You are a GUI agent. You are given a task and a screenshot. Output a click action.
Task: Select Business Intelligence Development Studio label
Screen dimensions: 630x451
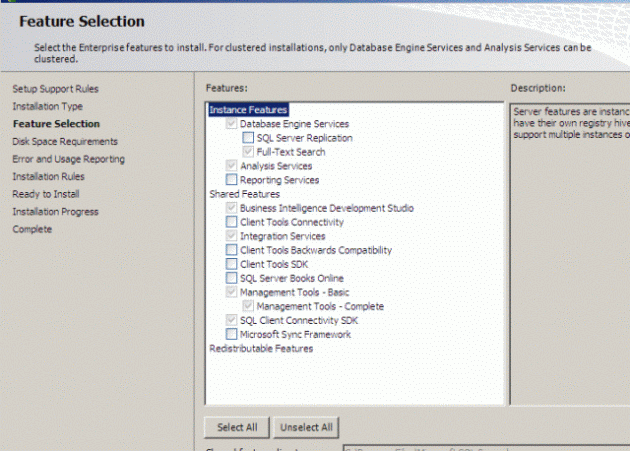coord(327,208)
